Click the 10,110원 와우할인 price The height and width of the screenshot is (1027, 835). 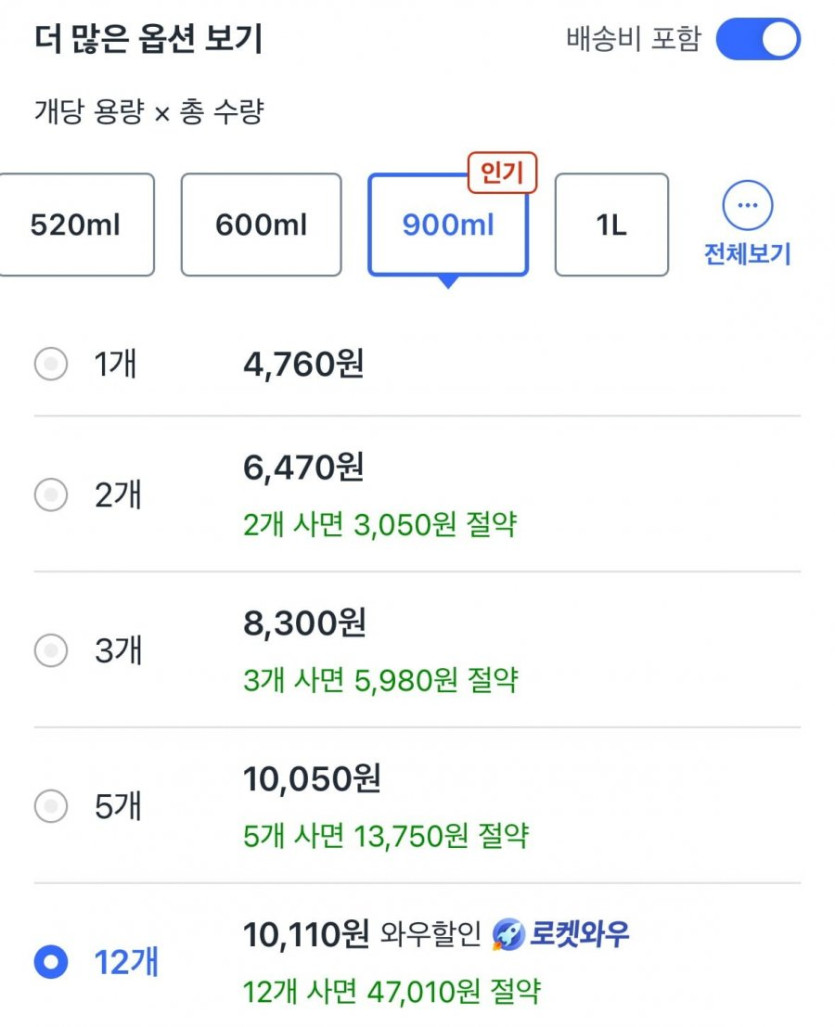pos(306,934)
